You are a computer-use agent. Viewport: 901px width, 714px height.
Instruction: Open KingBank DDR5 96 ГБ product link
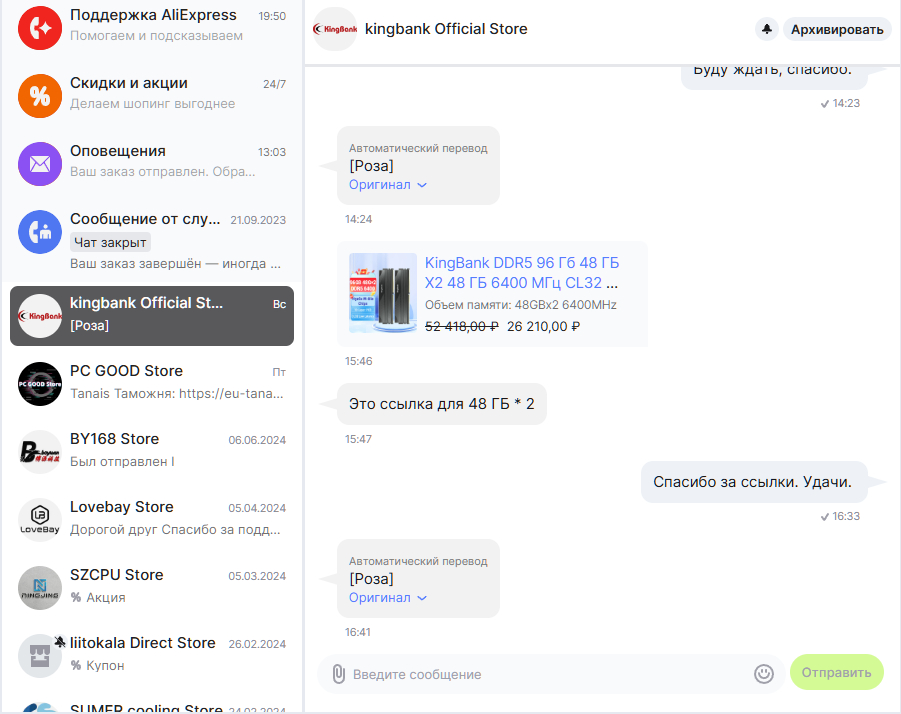522,273
